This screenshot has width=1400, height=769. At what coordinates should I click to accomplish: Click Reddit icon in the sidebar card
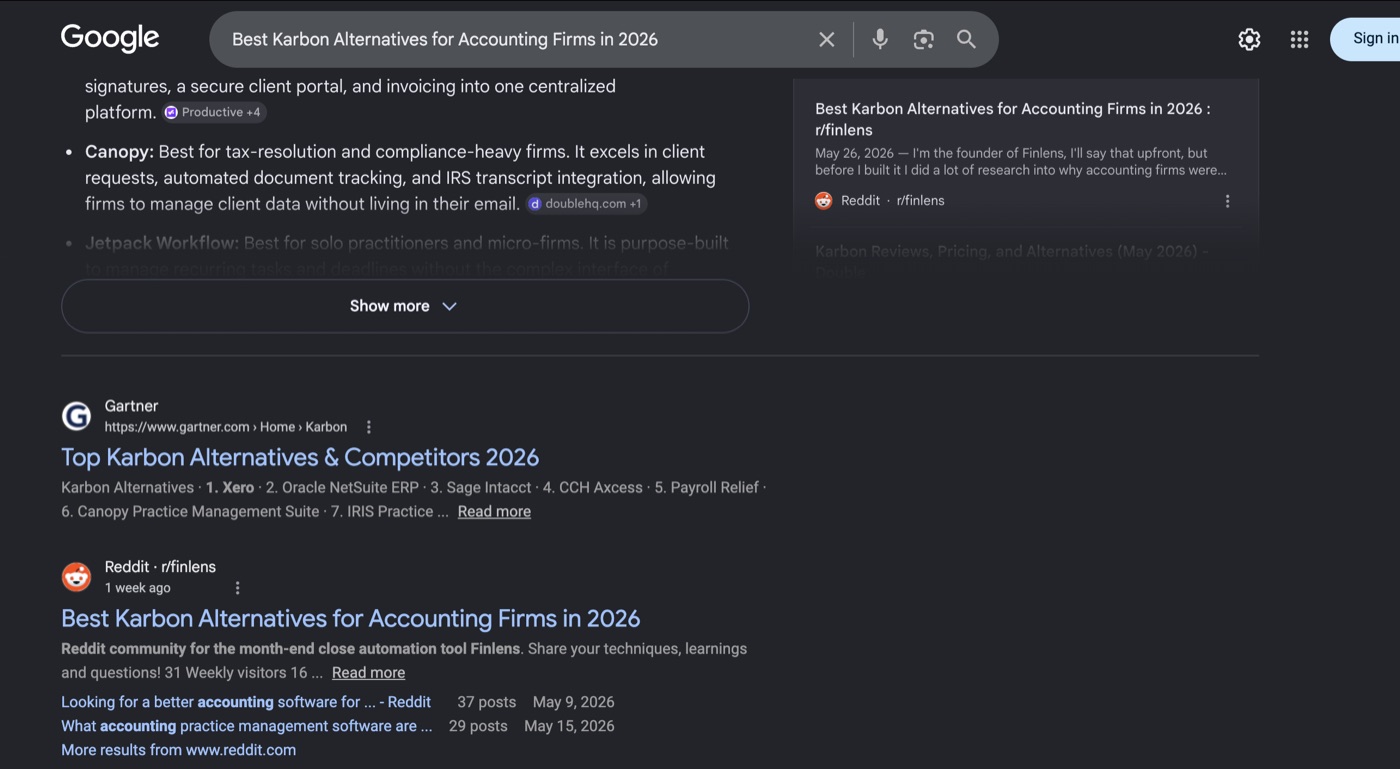pyautogui.click(x=824, y=200)
